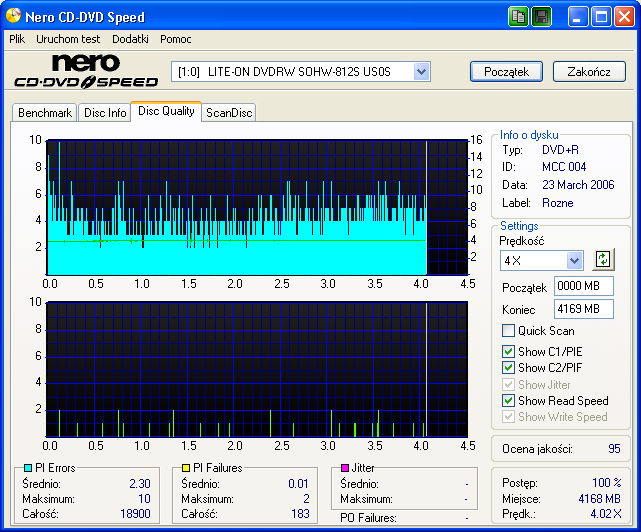Screen dimensions: 641x532
Task: Click the PI Failures graph area
Action: click(257, 370)
